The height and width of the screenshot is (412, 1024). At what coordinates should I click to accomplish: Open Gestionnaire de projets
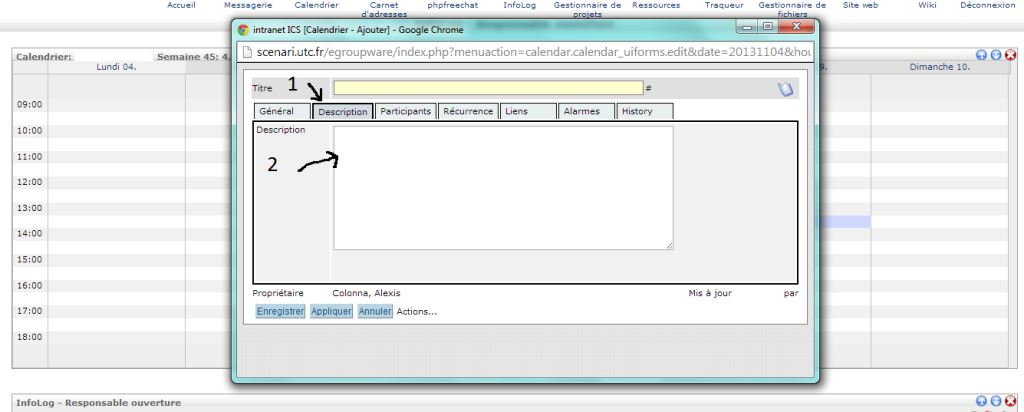tap(587, 9)
